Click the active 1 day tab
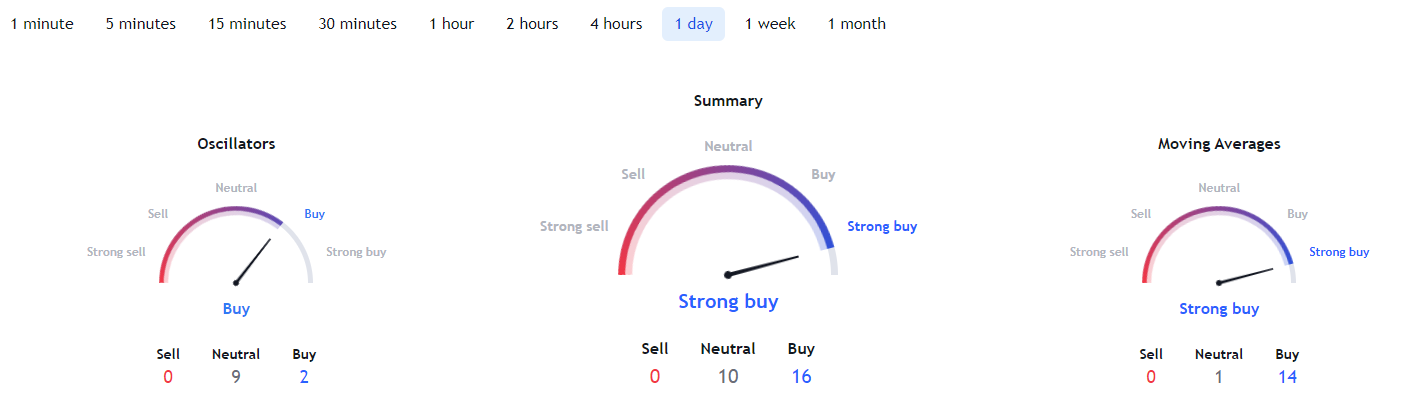 (x=693, y=24)
